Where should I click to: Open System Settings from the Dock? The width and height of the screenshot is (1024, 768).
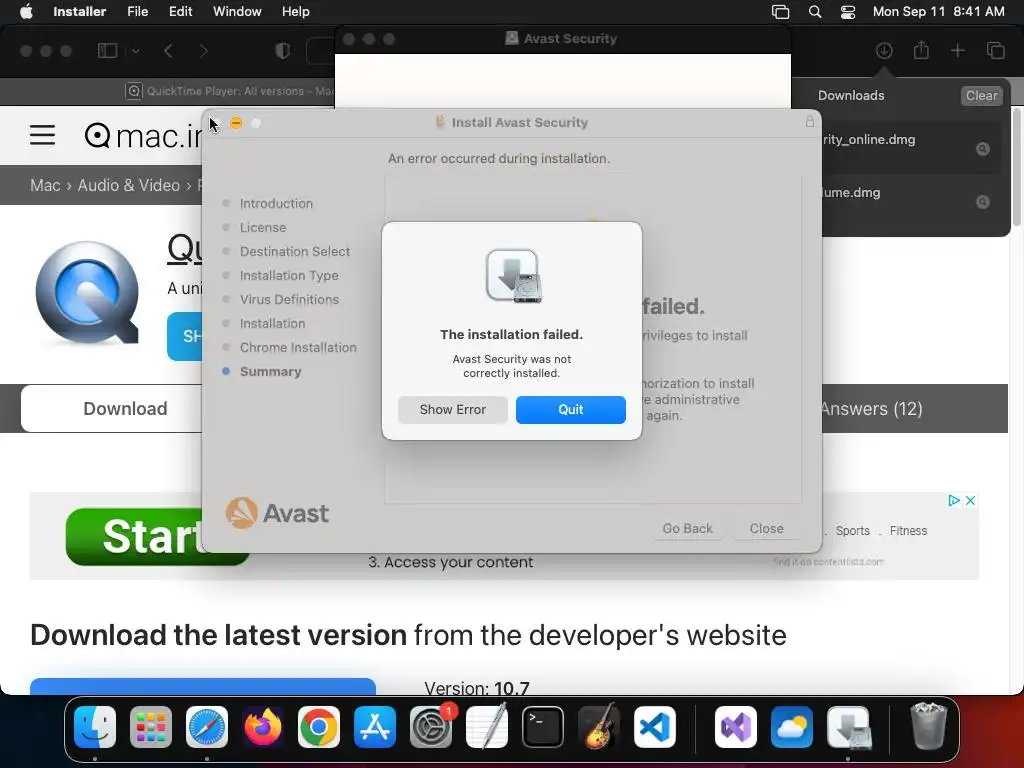[431, 727]
